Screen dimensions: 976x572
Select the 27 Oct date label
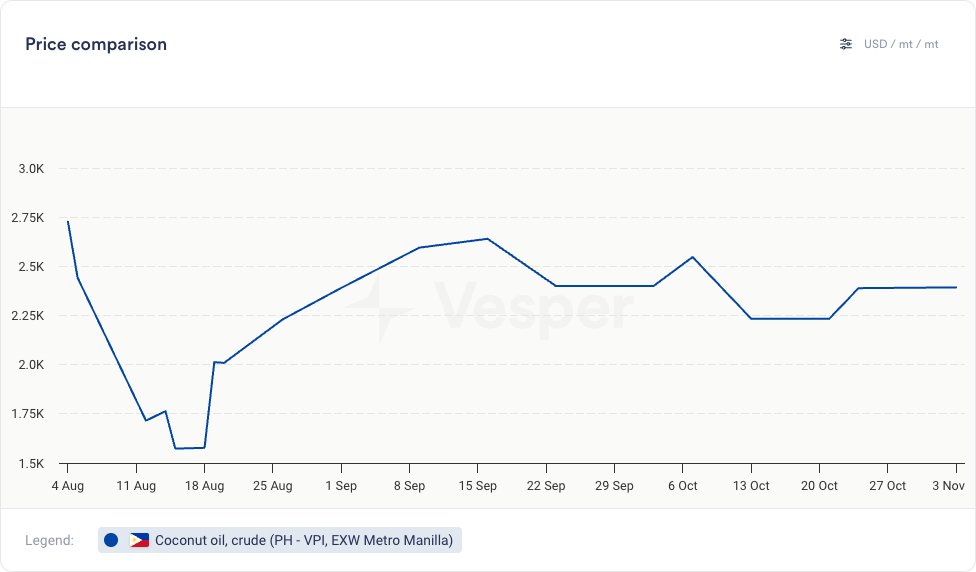coord(887,486)
